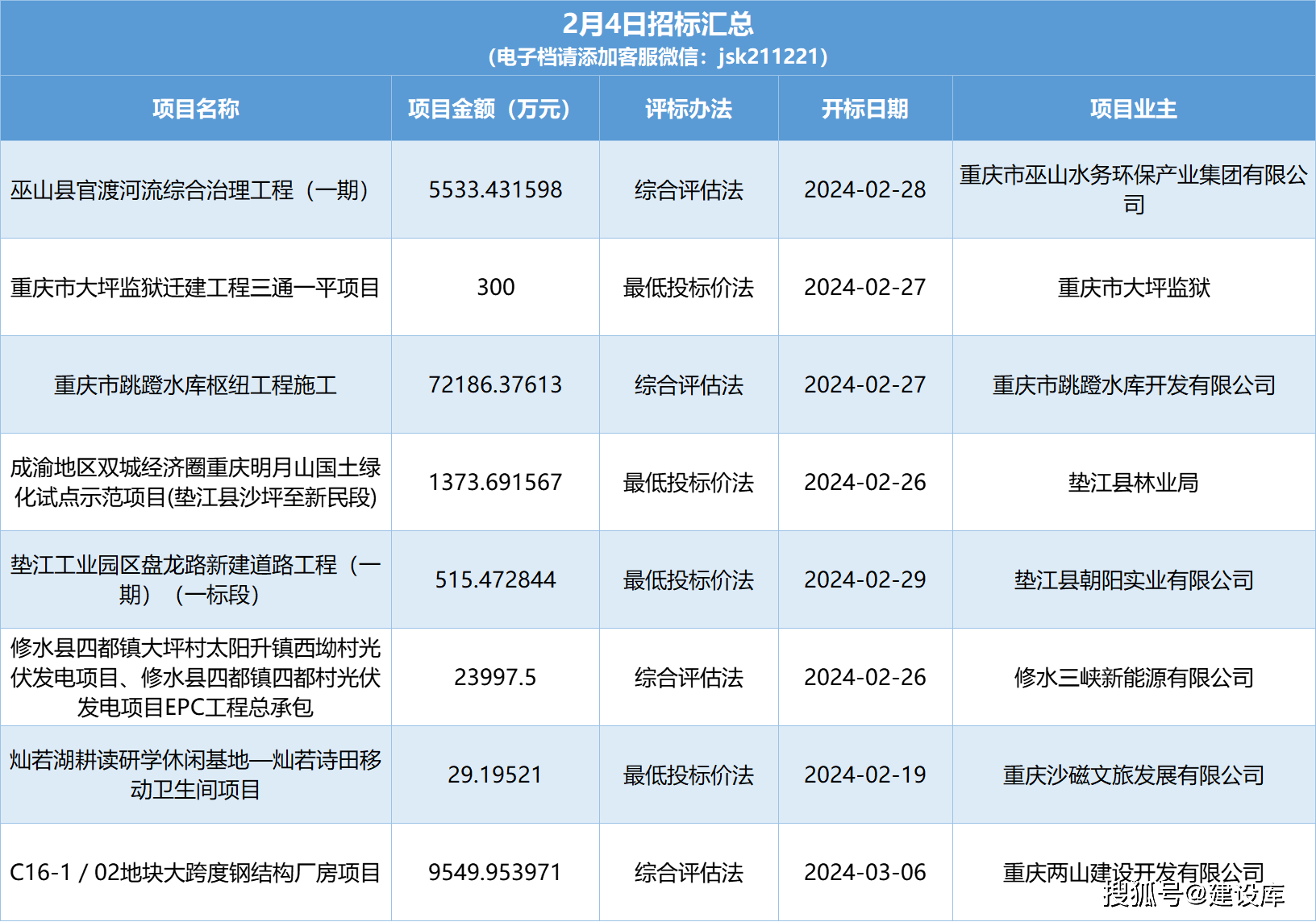Click project name '重庆市跳蹬水库枢纽工程施工'
The image size is (1316, 922).
[x=196, y=385]
